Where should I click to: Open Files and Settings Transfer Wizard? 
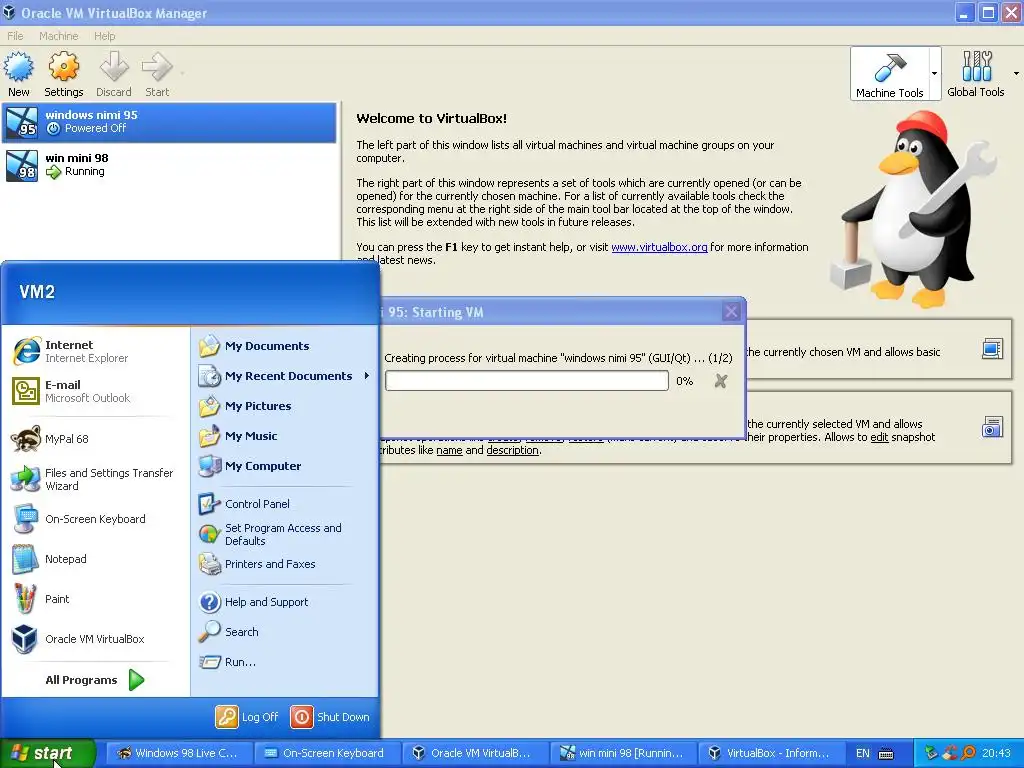pyautogui.click(x=95, y=479)
